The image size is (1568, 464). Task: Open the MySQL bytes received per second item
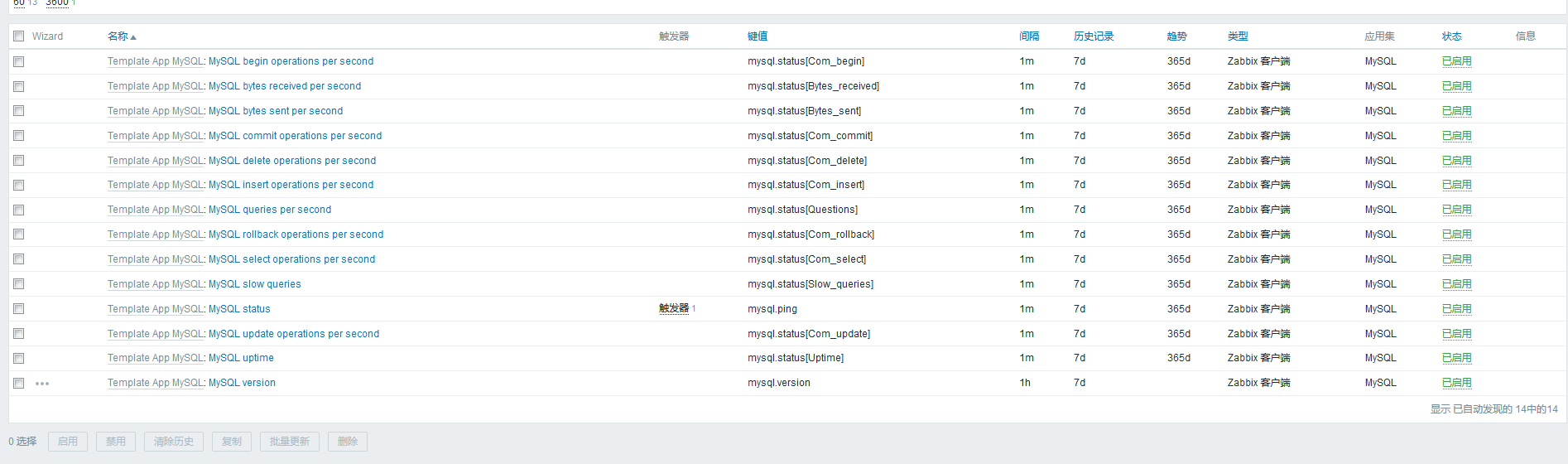[285, 86]
